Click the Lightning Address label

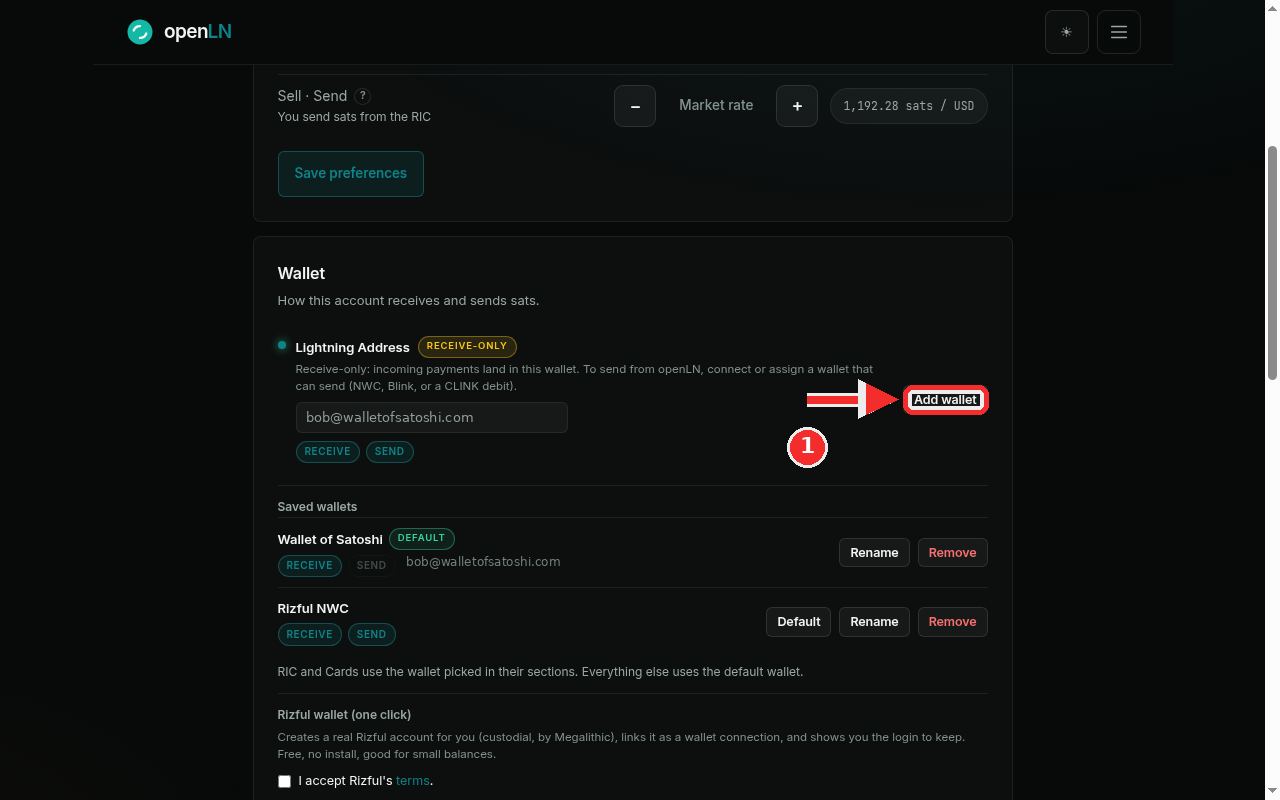(353, 348)
